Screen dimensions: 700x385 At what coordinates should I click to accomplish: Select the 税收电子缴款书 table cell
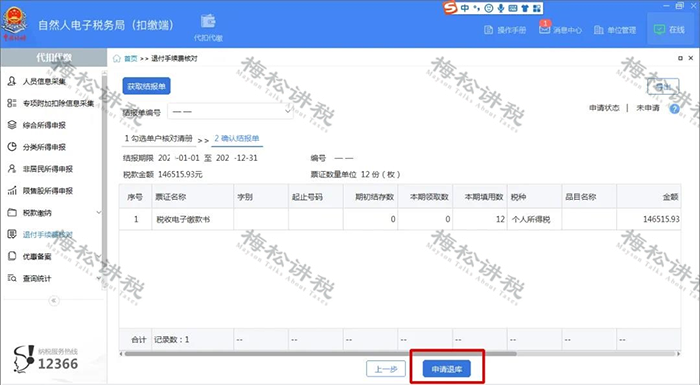click(x=192, y=219)
